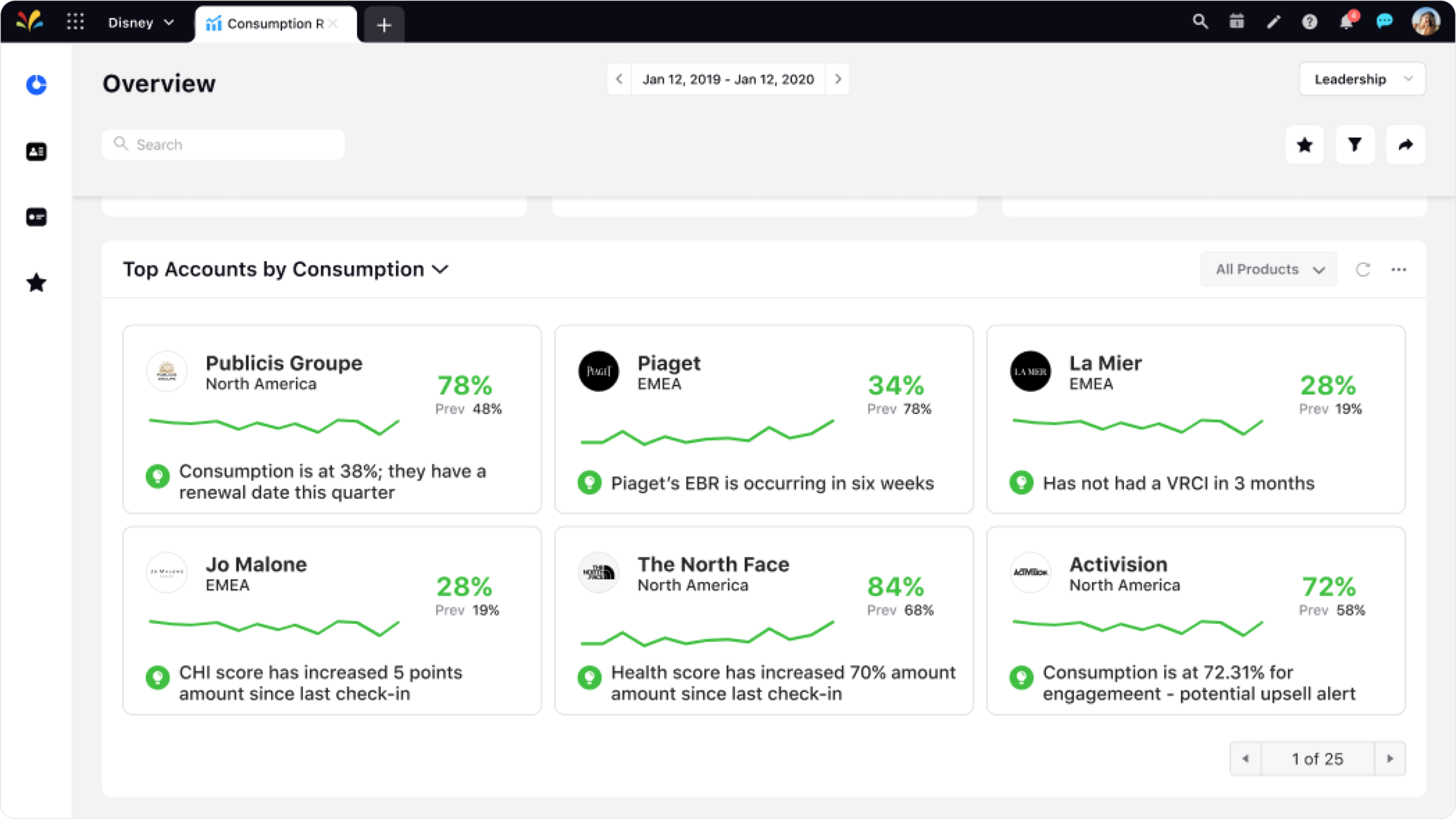Click Piaget 34% consumption value
Image resolution: width=1456 pixels, height=819 pixels.
[896, 386]
